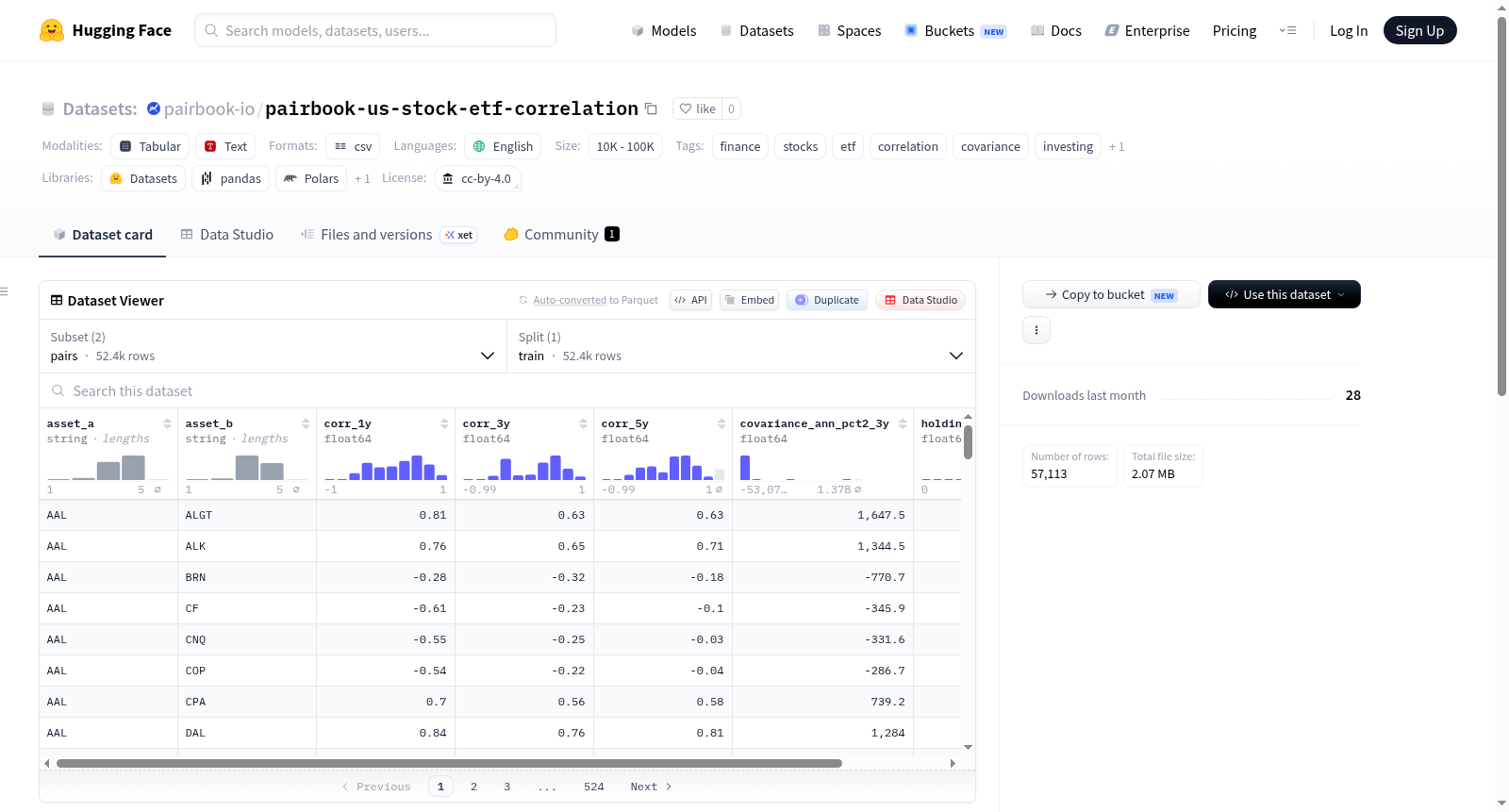Click the ALGT cell in asset_b
The image size is (1509, 812).
point(247,515)
